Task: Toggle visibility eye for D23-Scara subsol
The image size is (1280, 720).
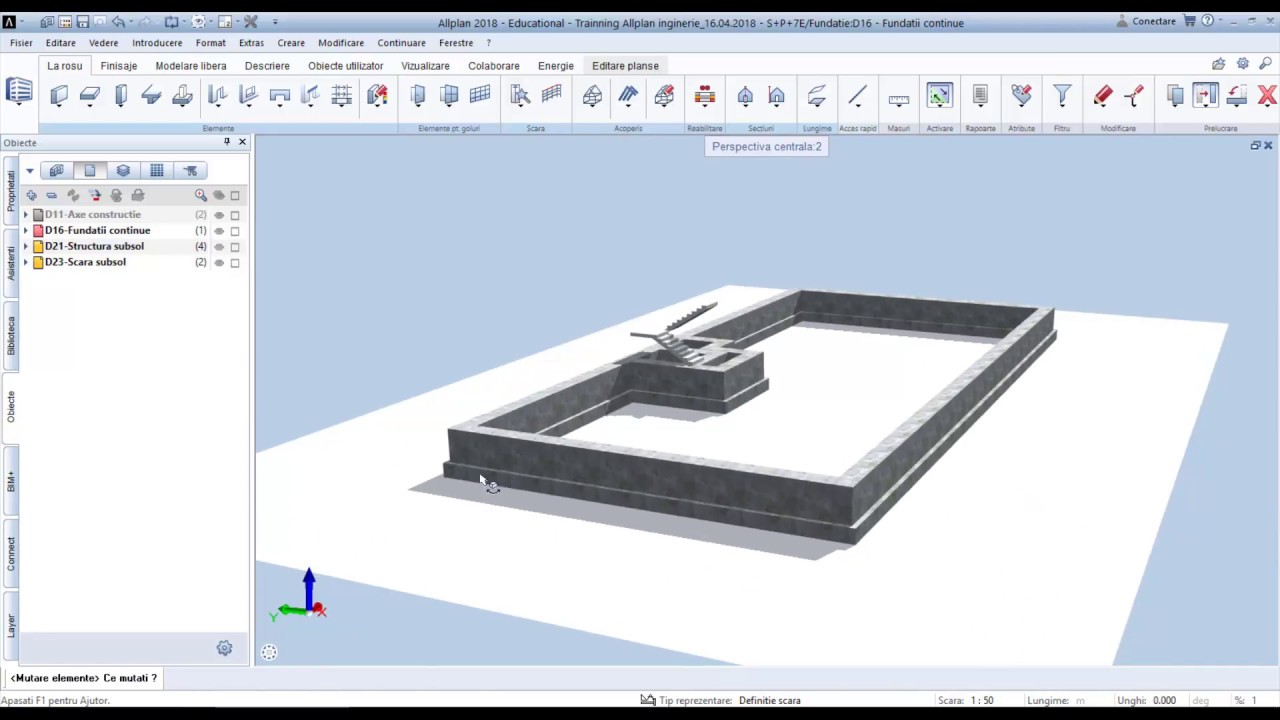Action: [x=219, y=263]
